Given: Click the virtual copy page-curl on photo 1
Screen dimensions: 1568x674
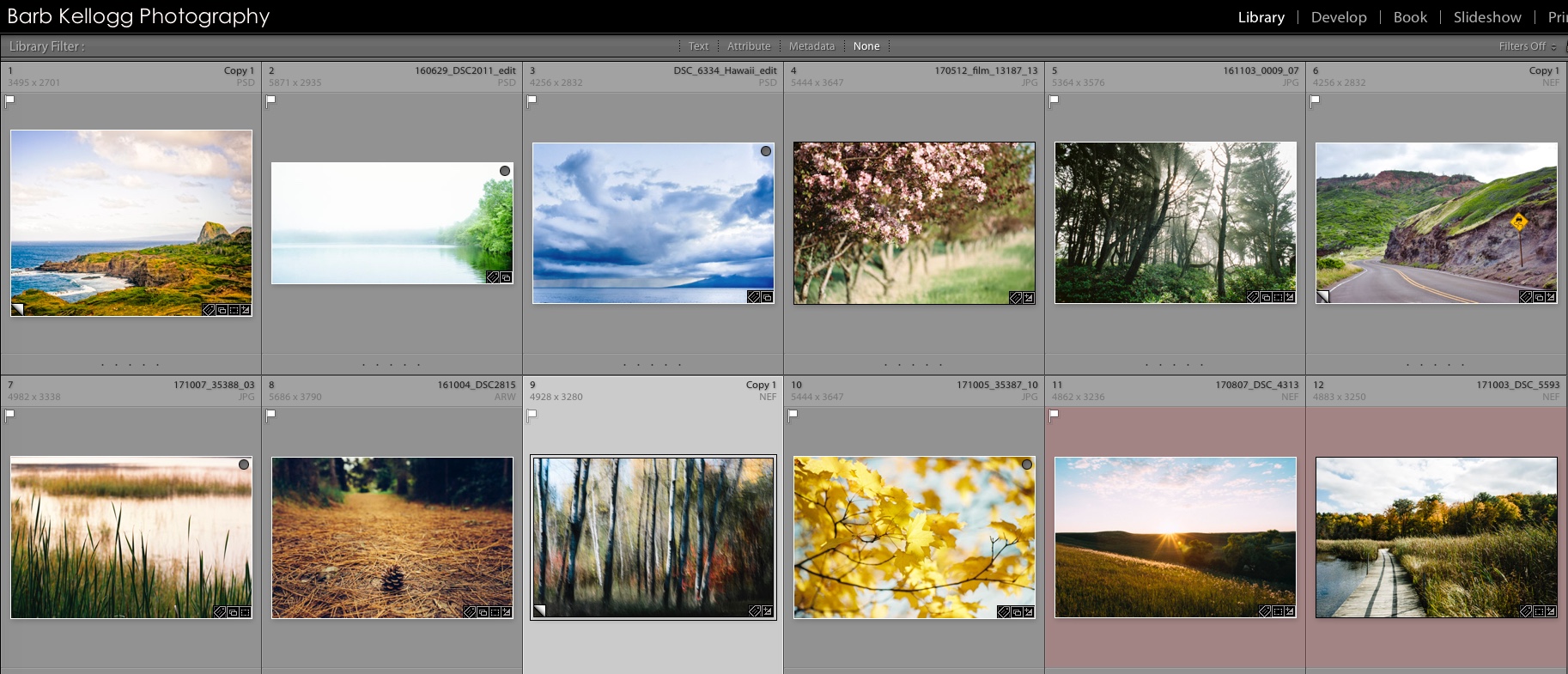Looking at the screenshot, I should pos(17,309).
